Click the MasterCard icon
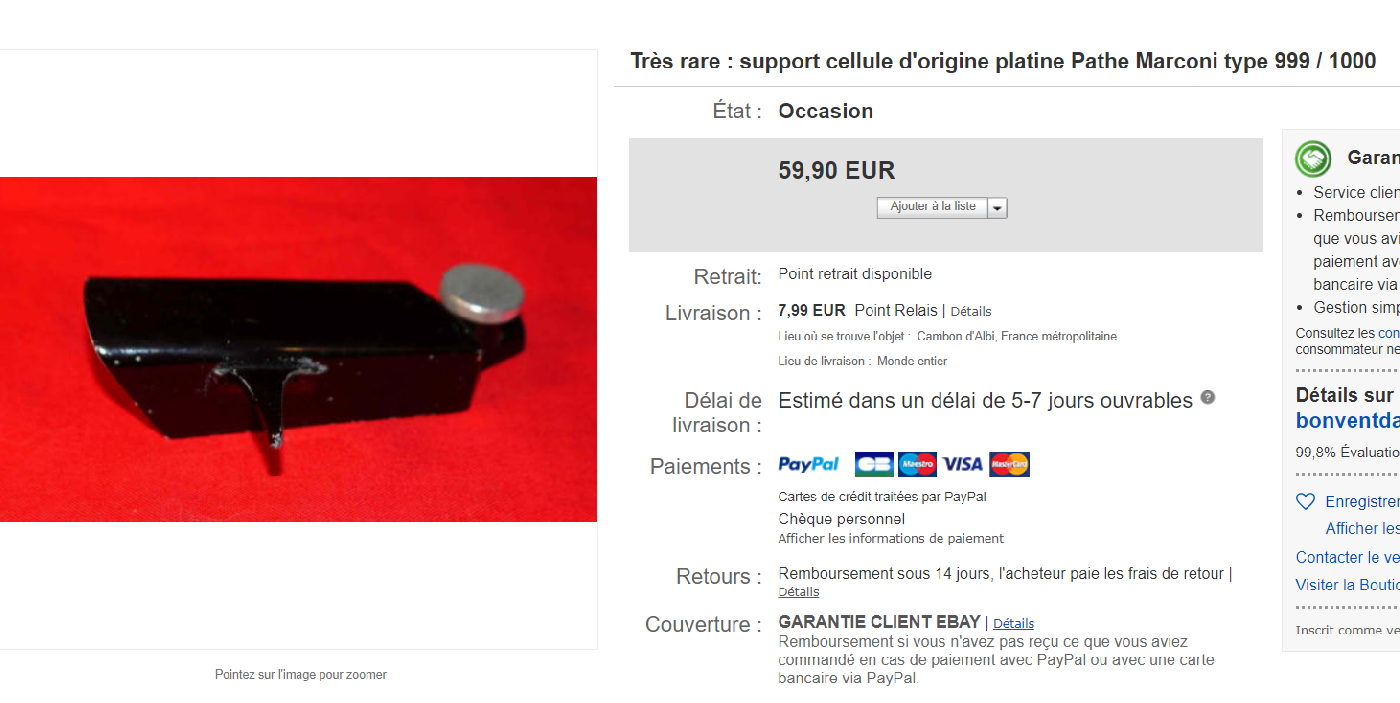 1009,465
